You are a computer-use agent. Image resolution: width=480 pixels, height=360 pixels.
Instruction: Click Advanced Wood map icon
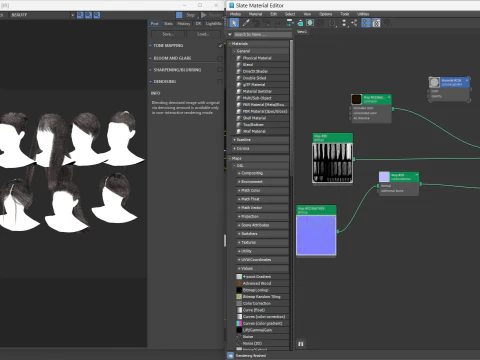pyautogui.click(x=239, y=283)
